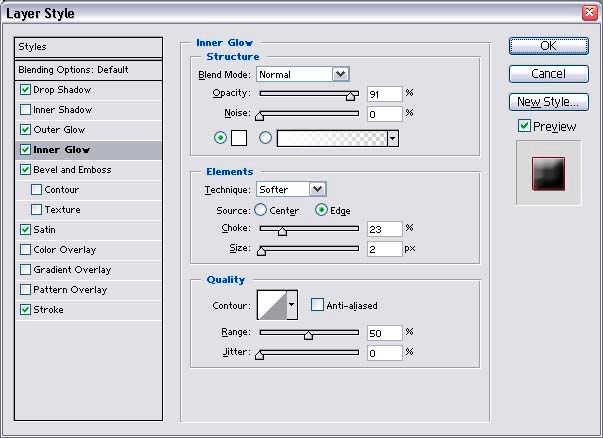
Task: Select the solid color radio button
Action: [220, 138]
